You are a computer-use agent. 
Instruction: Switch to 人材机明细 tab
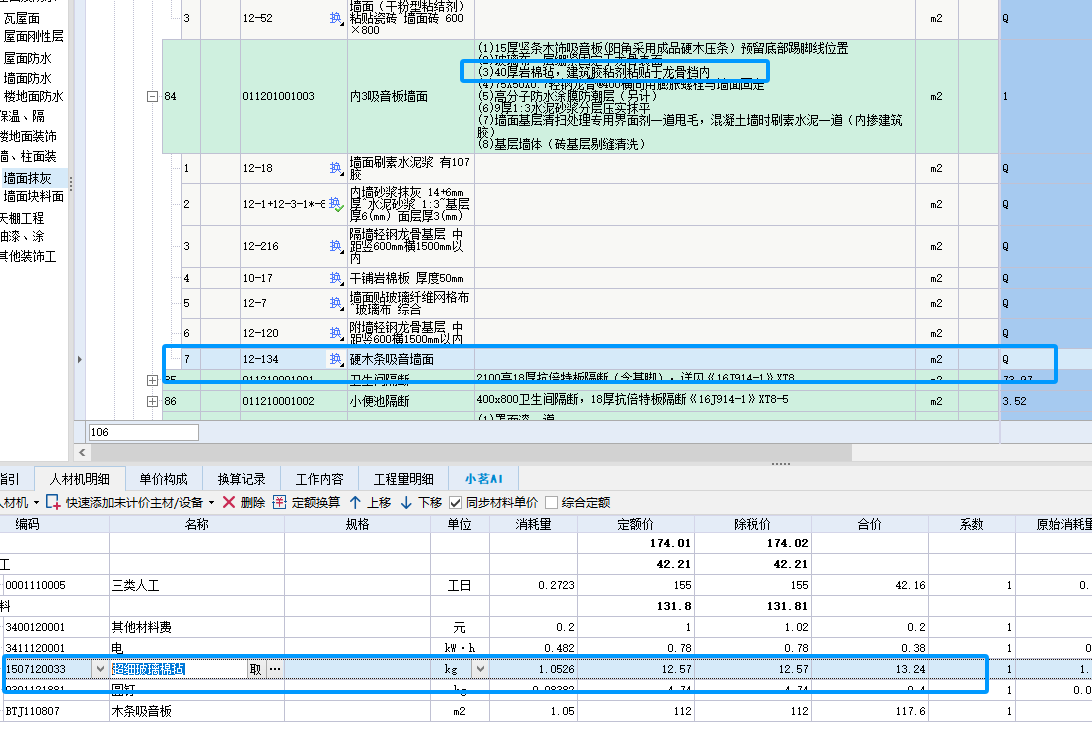click(x=79, y=479)
